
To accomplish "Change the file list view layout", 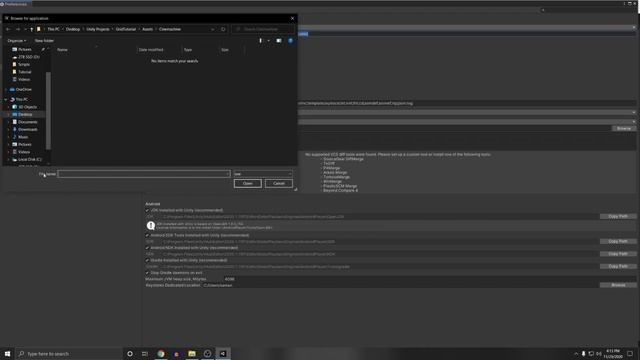I will click(260, 41).
